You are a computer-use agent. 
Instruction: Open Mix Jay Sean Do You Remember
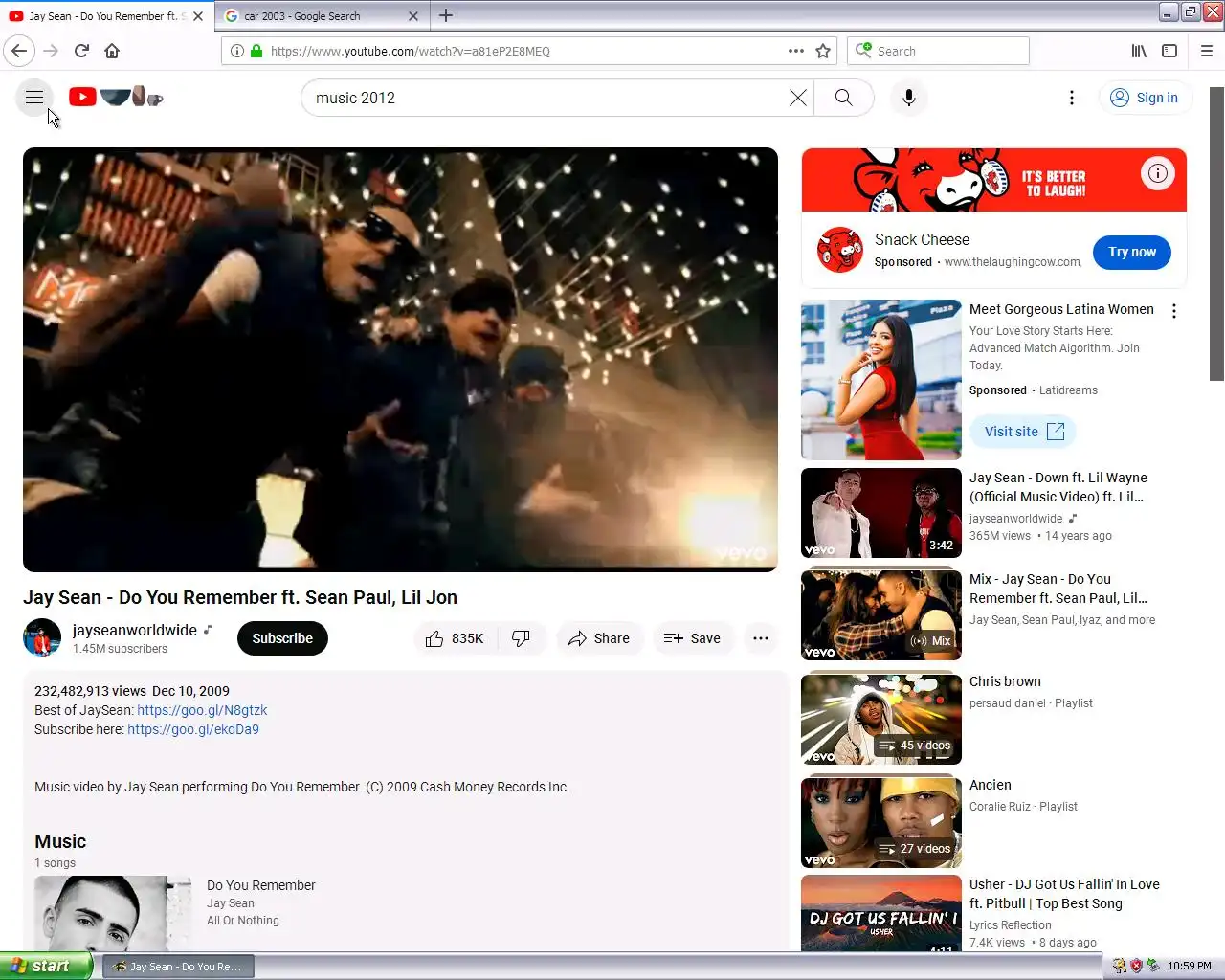881,615
